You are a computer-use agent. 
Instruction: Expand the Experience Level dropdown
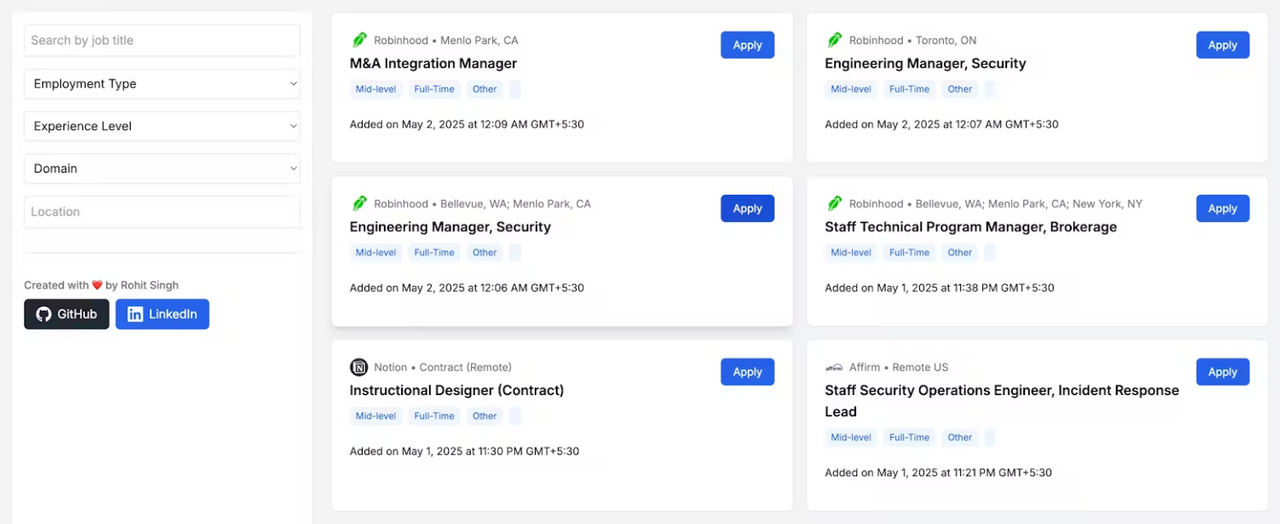pyautogui.click(x=162, y=126)
